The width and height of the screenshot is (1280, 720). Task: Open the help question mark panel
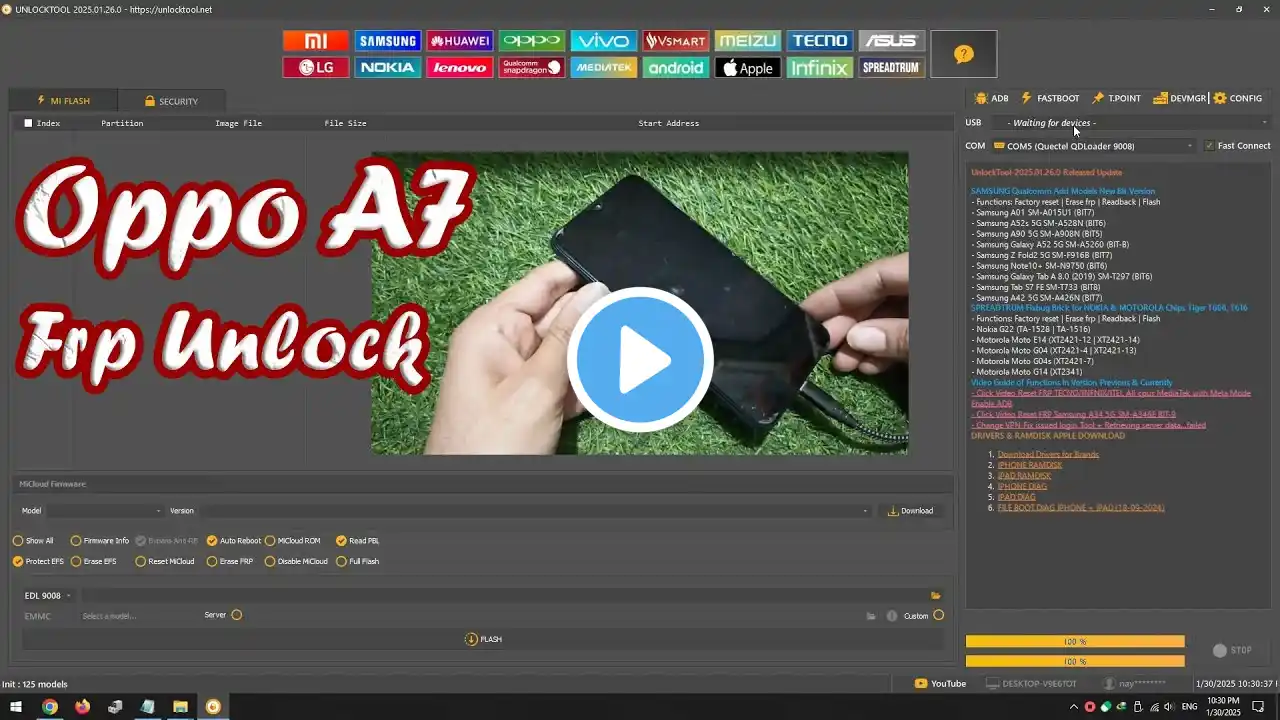coord(963,54)
